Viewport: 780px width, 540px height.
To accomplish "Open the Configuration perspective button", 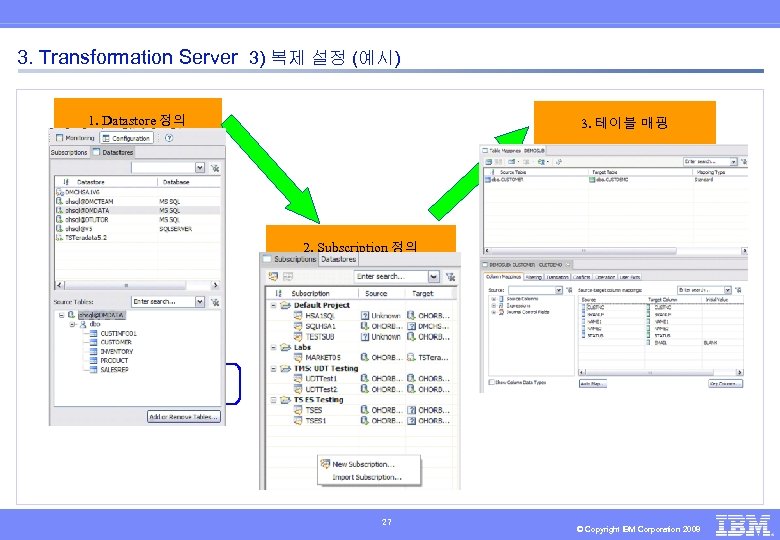I will click(126, 138).
